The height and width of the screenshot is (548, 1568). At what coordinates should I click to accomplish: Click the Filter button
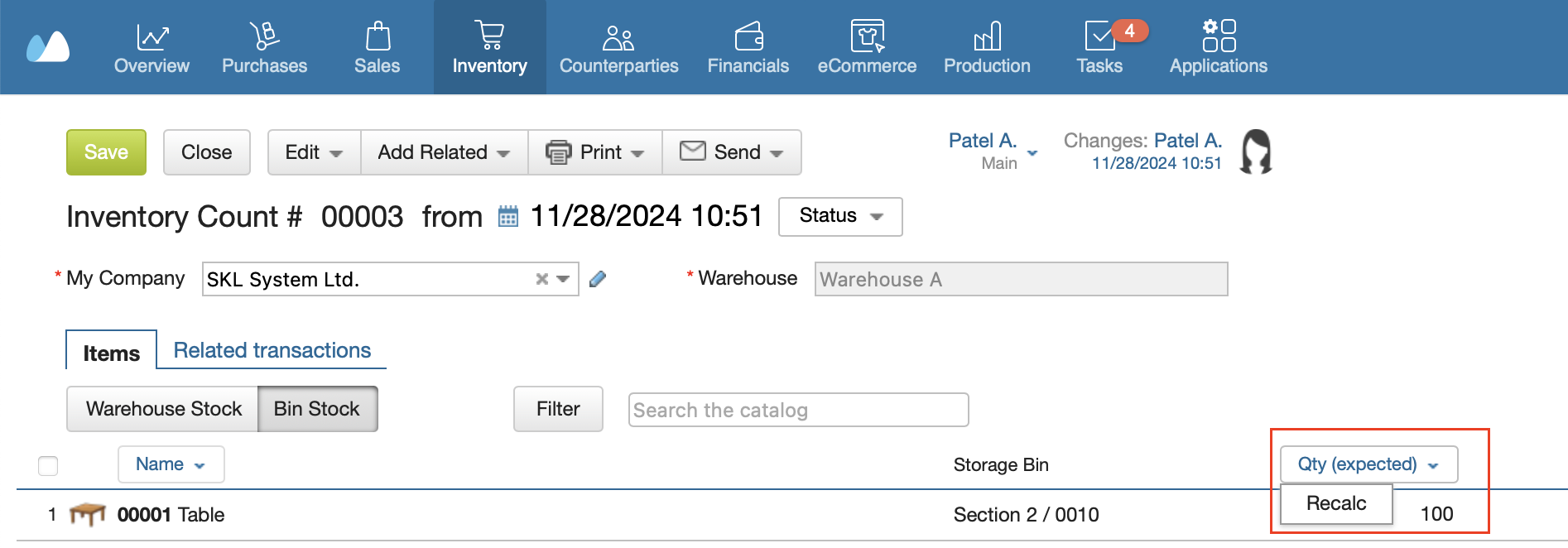click(x=558, y=409)
